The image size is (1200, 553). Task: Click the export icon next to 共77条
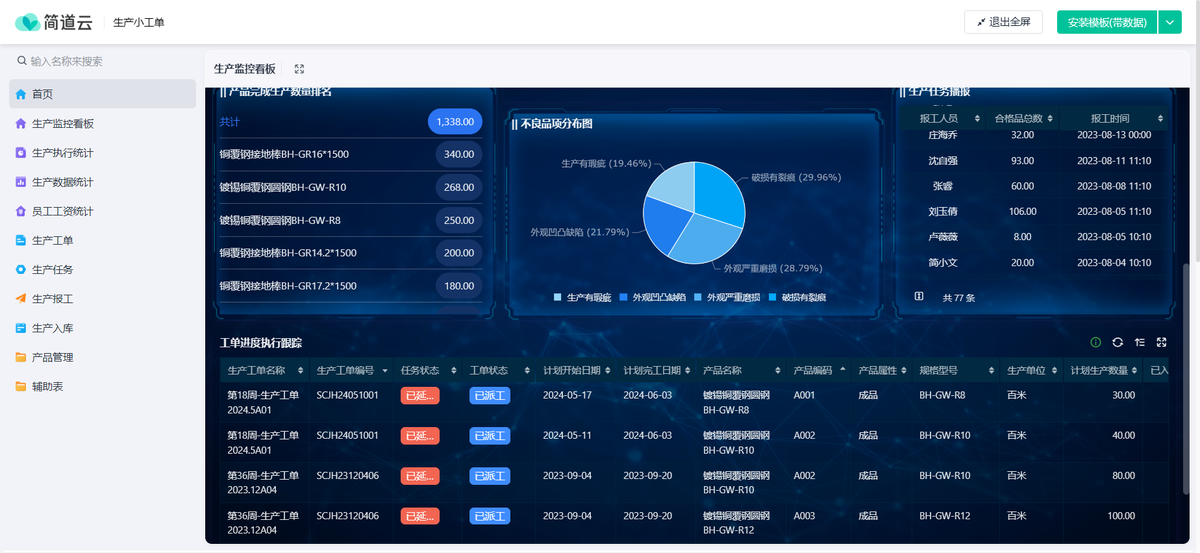click(919, 297)
